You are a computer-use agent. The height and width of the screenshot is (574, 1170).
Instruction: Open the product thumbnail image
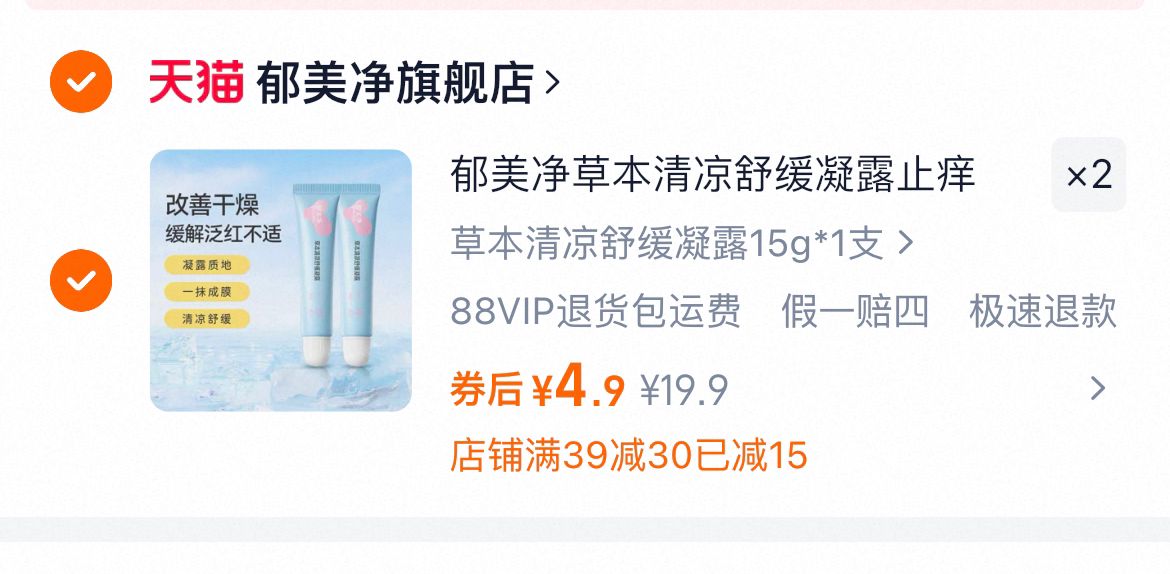click(x=281, y=281)
